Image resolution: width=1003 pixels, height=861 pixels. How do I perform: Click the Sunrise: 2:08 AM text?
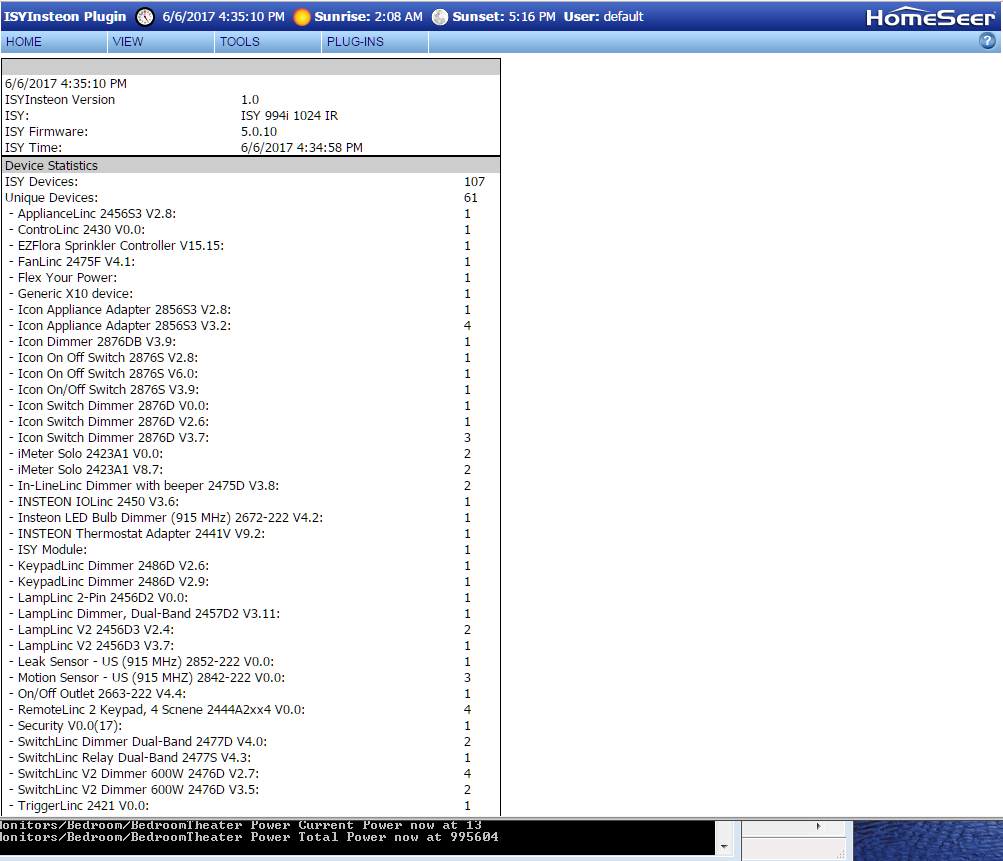coord(368,17)
